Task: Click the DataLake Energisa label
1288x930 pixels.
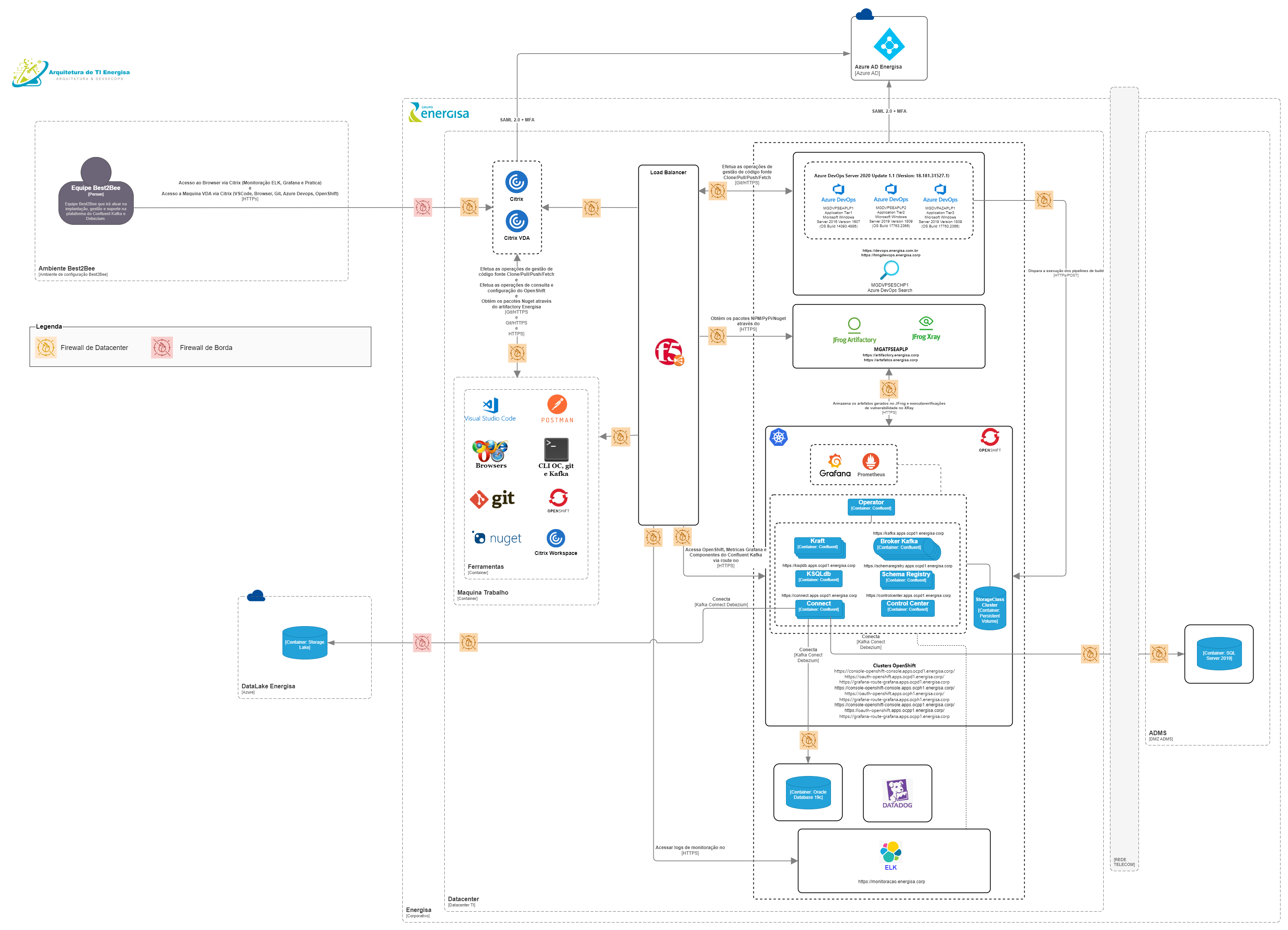Action: pos(268,686)
